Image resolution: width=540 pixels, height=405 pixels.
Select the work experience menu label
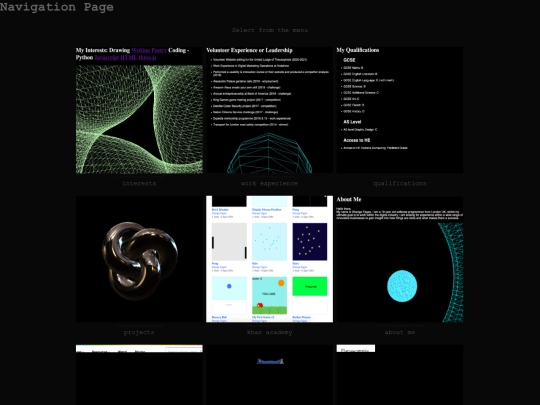[x=269, y=183]
